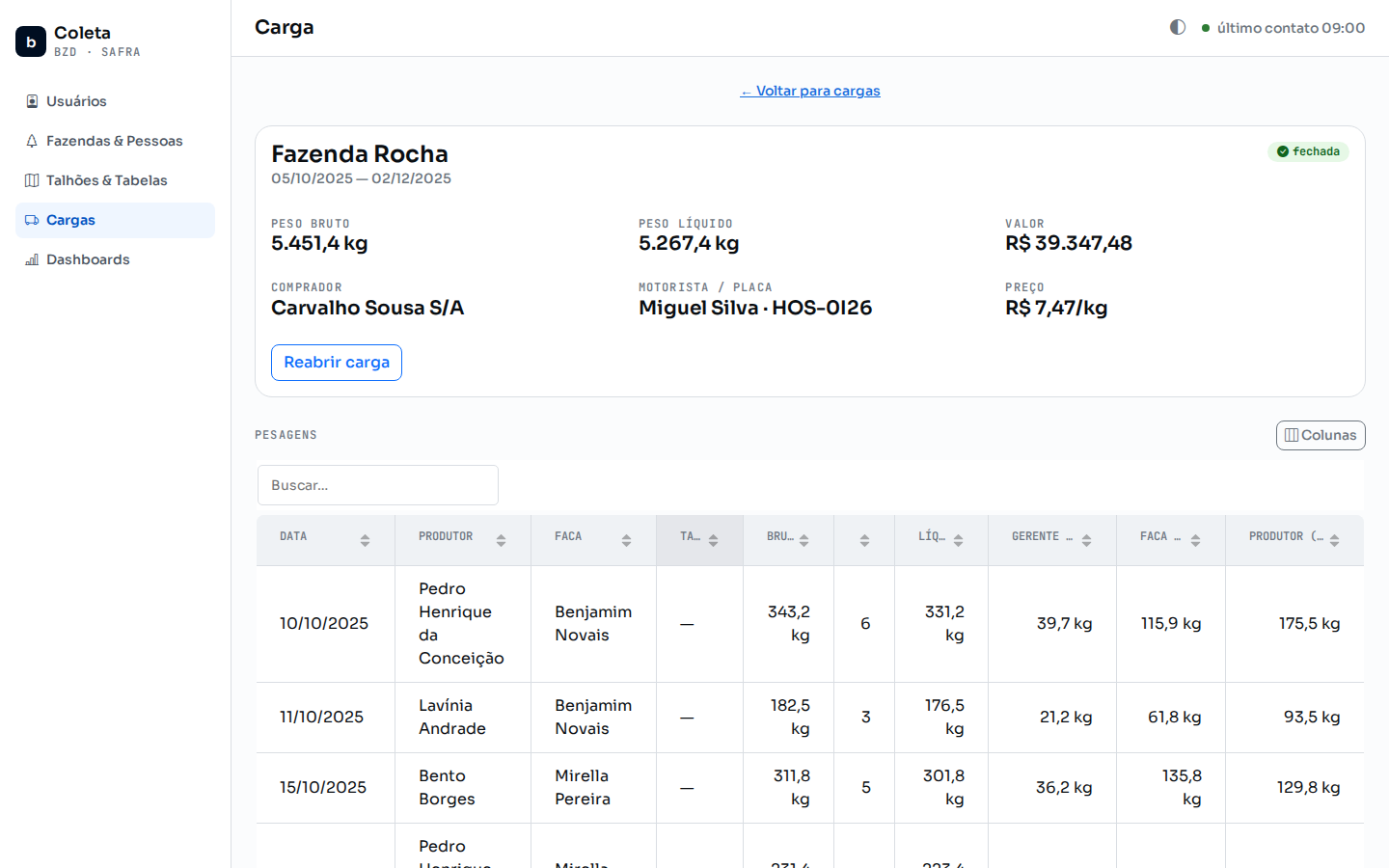Sort the unlabeled count column arrows

(864, 540)
